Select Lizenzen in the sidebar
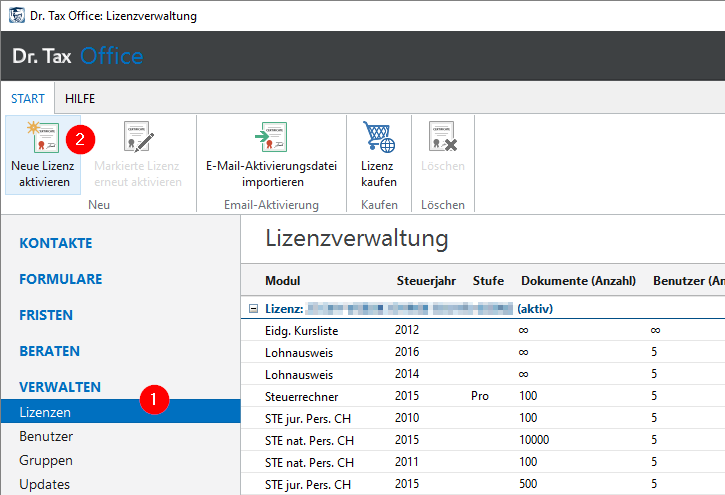 coord(121,412)
